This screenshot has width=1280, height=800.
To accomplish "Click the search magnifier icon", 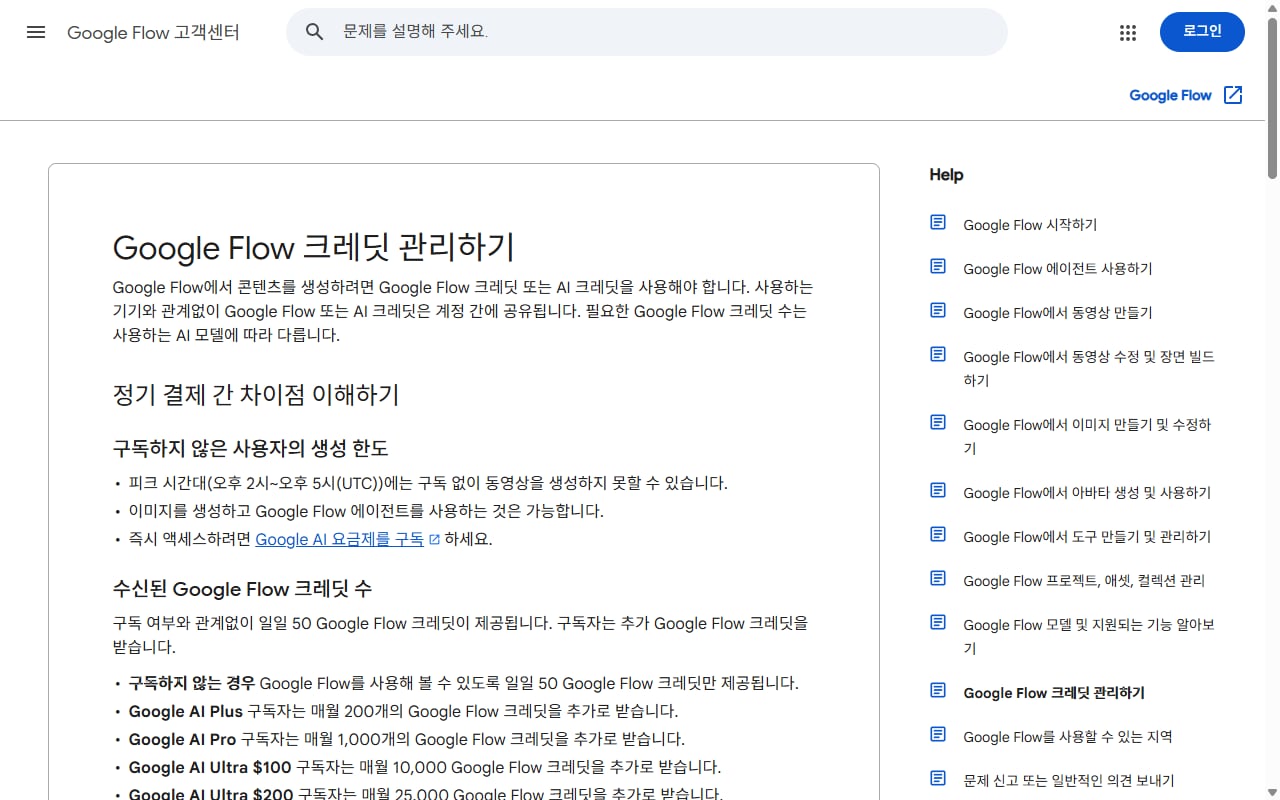I will click(314, 32).
